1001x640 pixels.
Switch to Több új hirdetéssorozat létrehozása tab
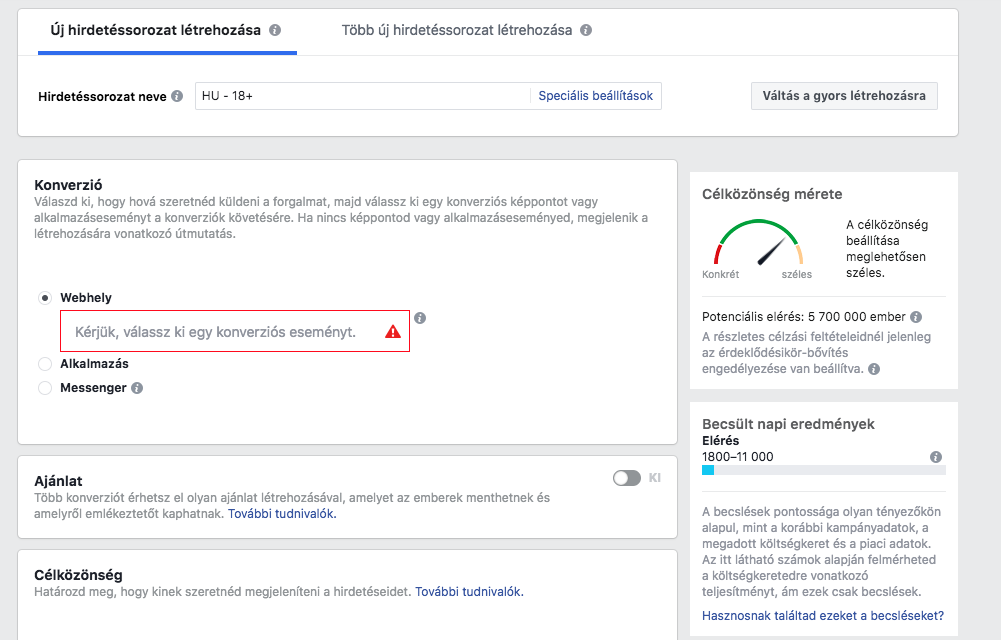point(466,31)
